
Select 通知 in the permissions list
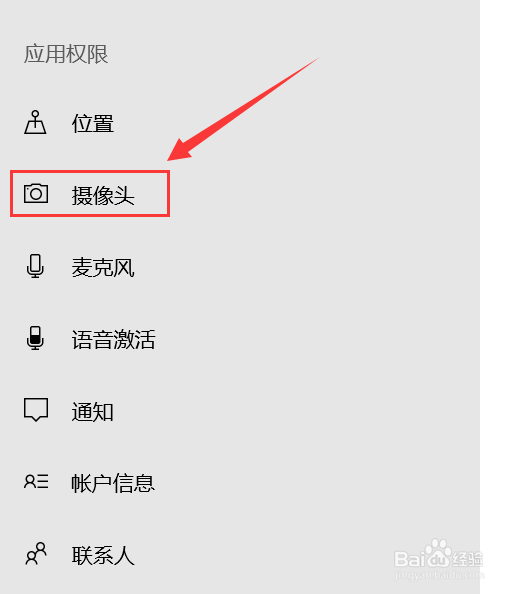click(x=93, y=412)
